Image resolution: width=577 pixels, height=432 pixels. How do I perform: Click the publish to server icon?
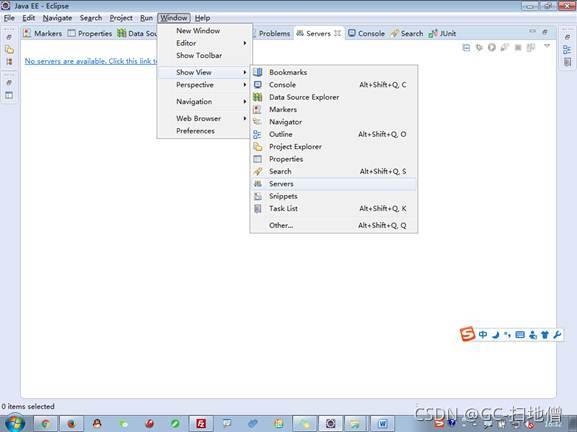[531, 47]
